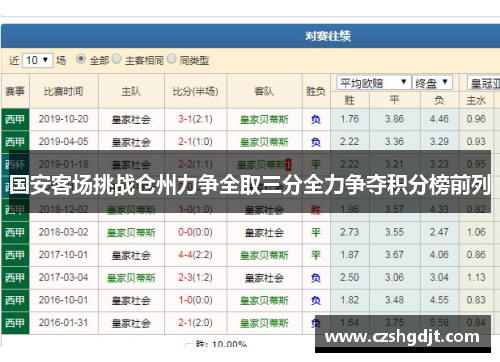Click draw odds 3.67 on 2017-10-01 row

394,255
